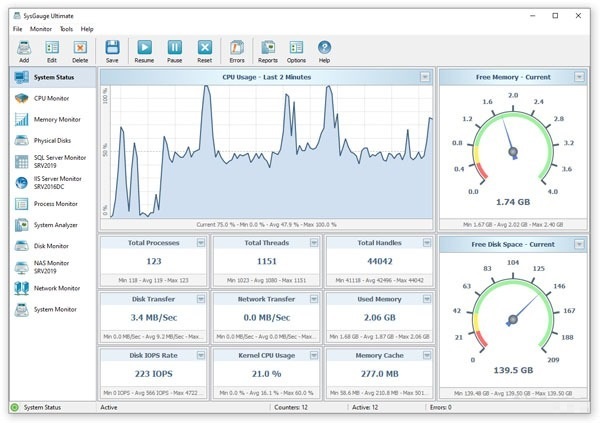Open the Options toolbar icon
Image resolution: width=600 pixels, height=423 pixels.
(x=296, y=47)
